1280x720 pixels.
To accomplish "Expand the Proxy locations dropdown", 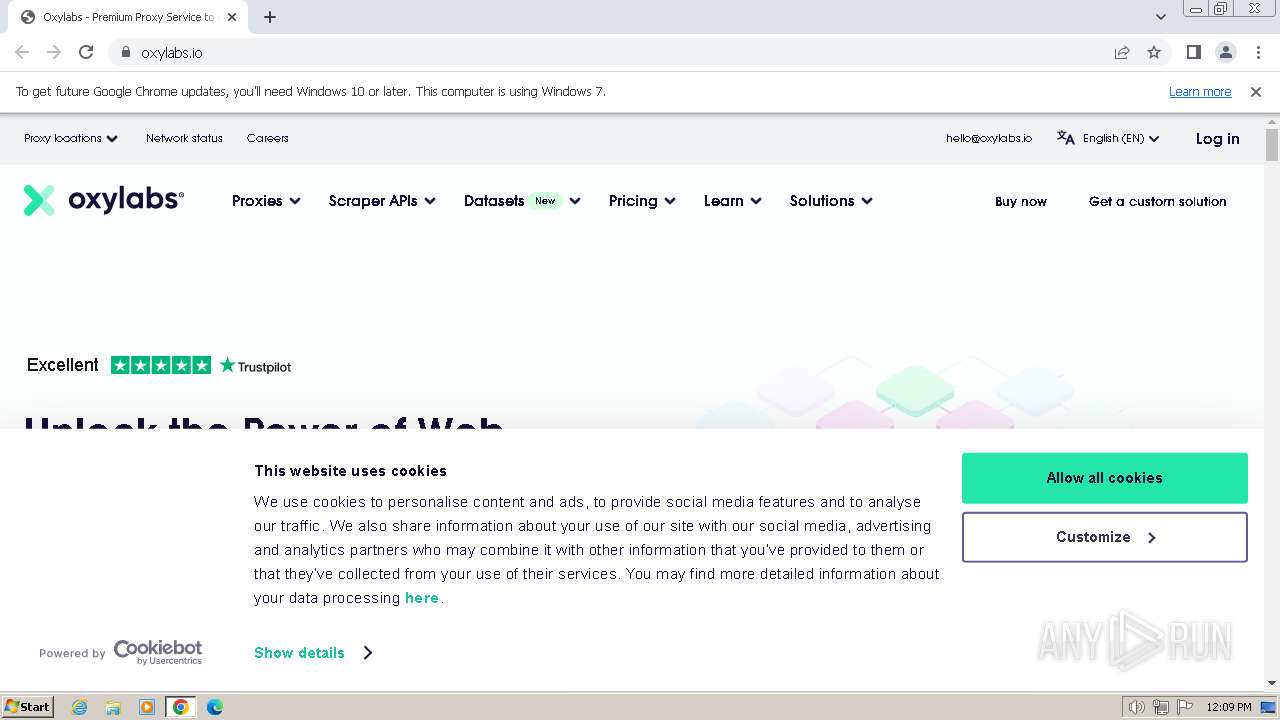I will 71,138.
